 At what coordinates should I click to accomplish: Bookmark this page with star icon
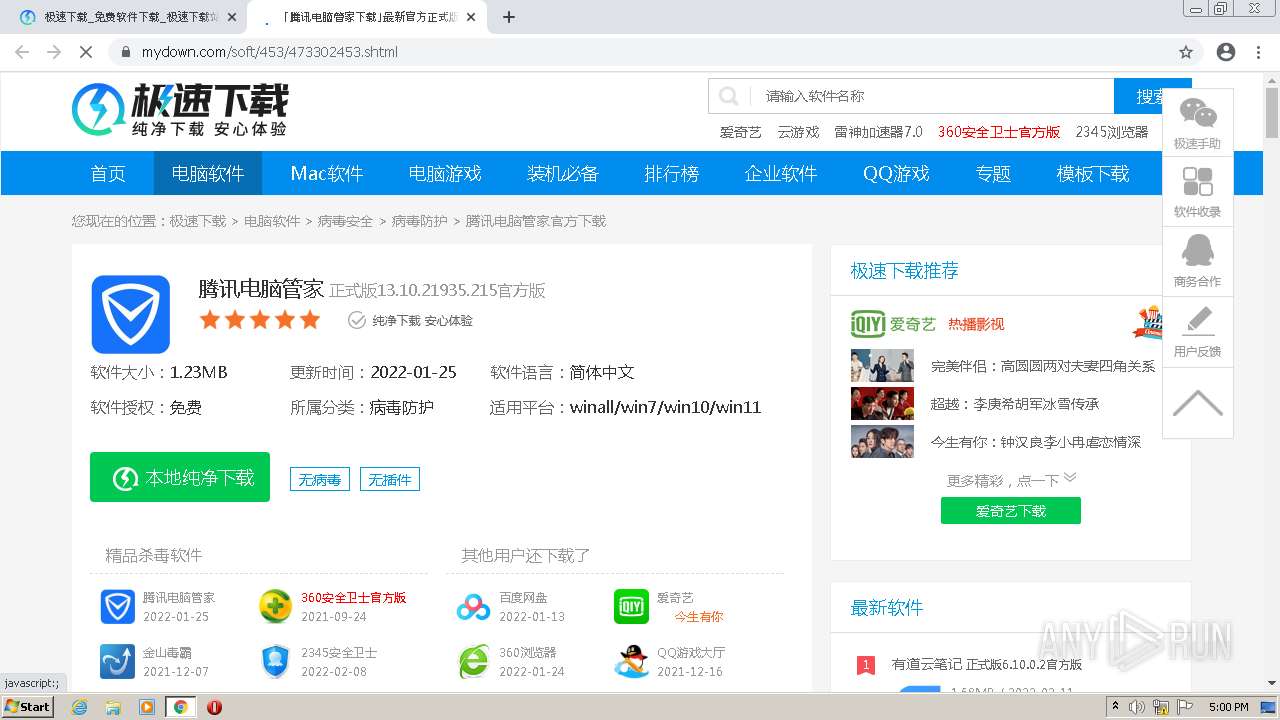point(1186,52)
